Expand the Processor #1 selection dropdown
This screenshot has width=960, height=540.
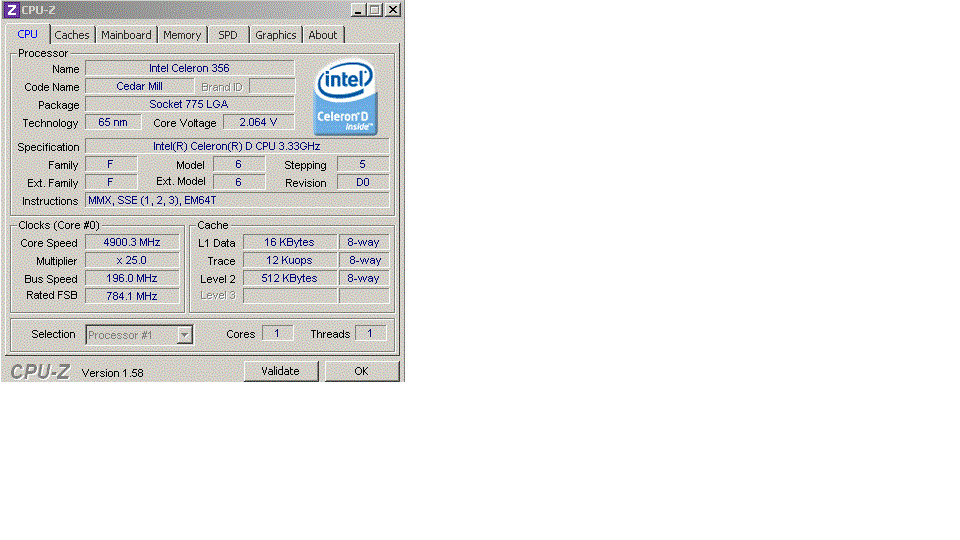click(184, 335)
